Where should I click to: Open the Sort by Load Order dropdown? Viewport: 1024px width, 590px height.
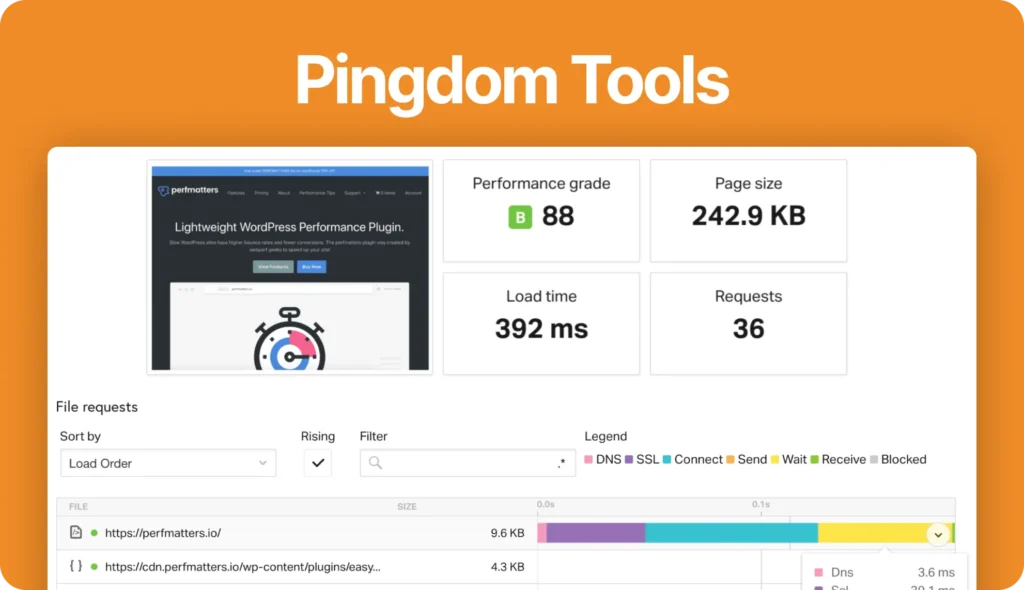pos(168,463)
